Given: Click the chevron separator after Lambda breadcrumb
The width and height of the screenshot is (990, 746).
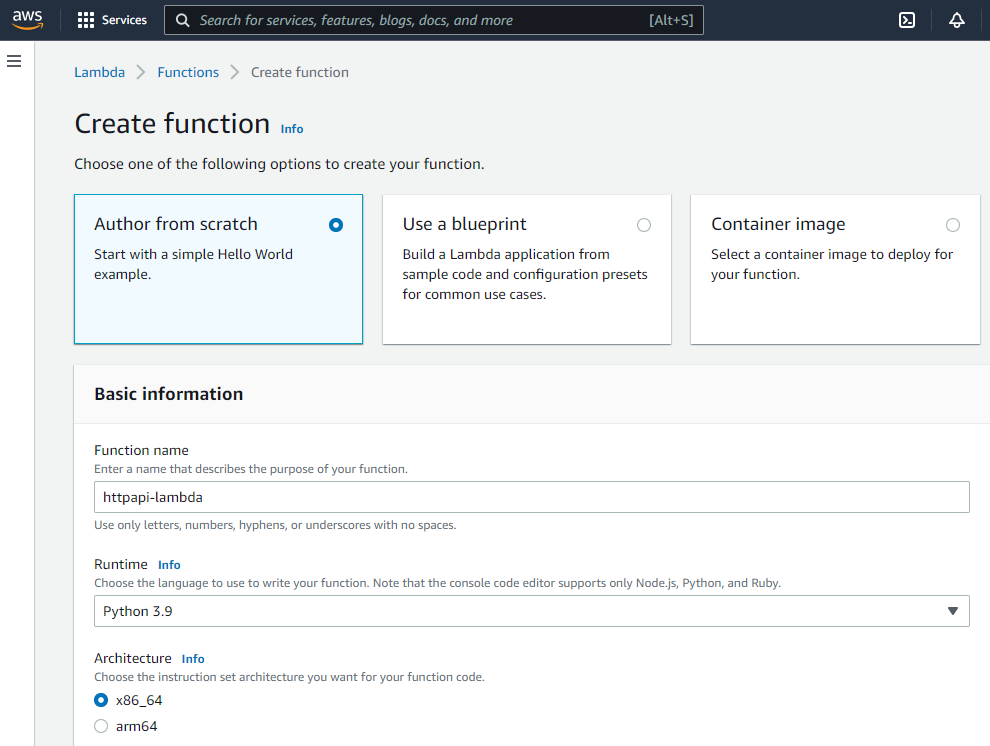Looking at the screenshot, I should point(141,72).
